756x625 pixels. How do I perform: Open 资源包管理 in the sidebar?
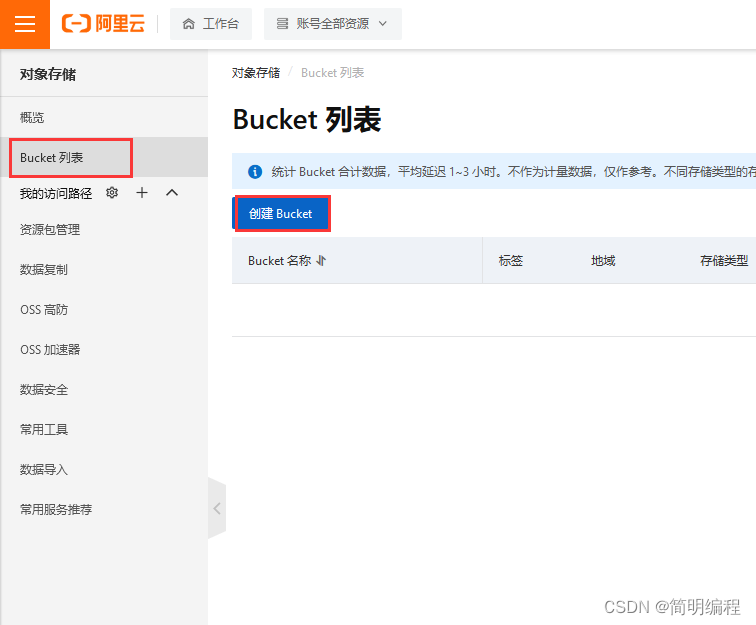click(x=50, y=230)
